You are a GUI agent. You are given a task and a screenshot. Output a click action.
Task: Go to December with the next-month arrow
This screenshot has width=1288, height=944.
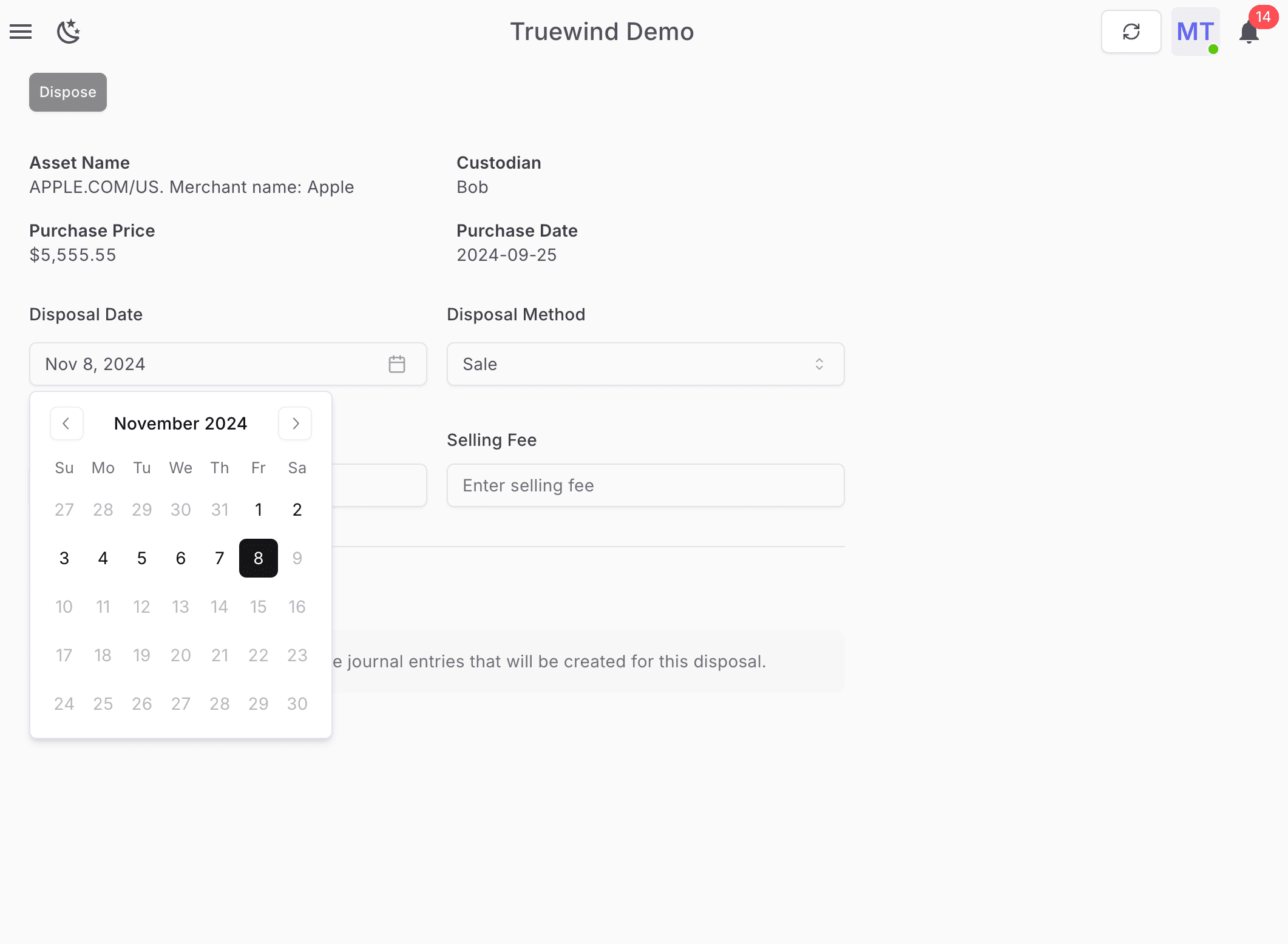click(295, 423)
